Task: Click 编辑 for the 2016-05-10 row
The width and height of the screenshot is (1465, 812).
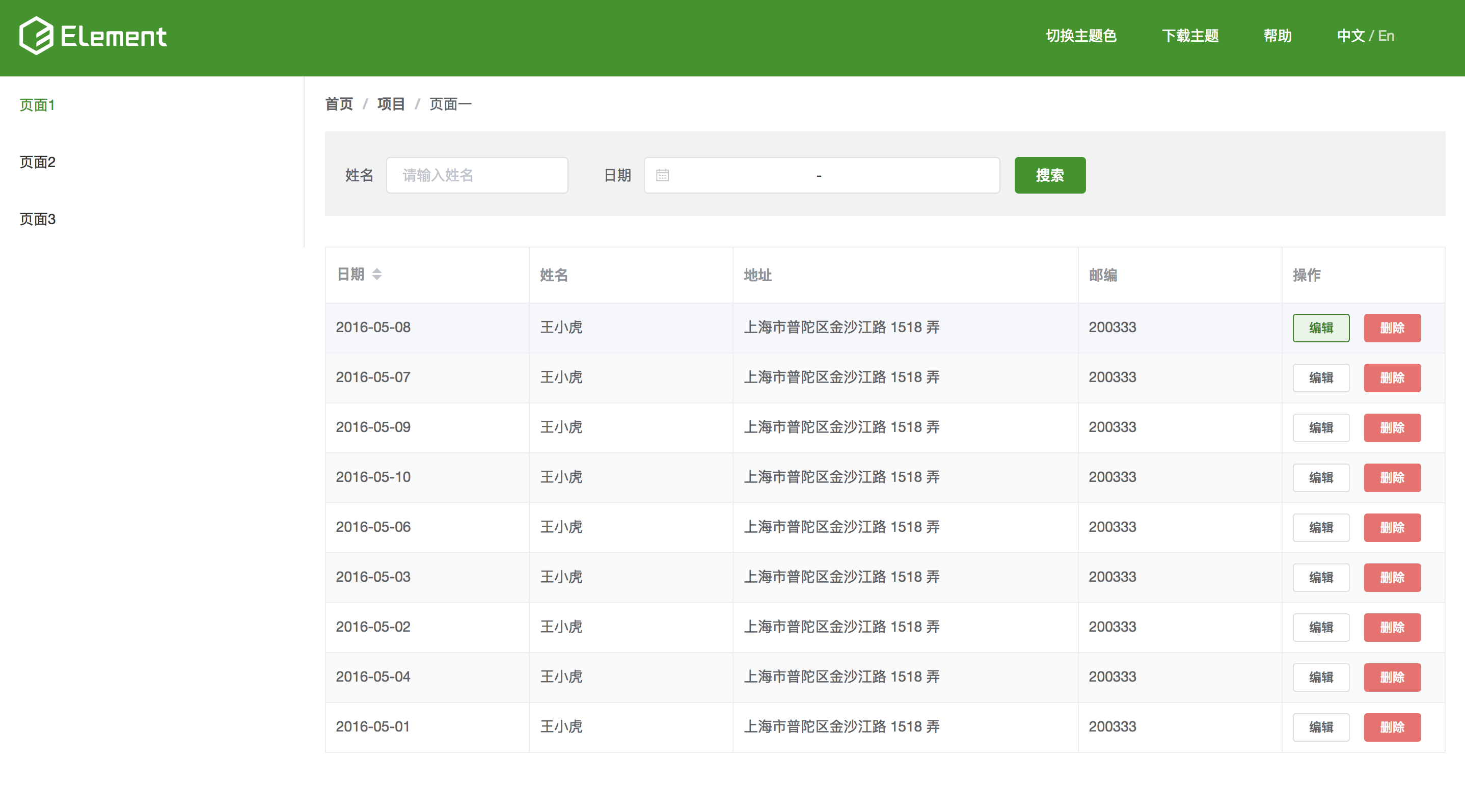Action: (x=1320, y=478)
